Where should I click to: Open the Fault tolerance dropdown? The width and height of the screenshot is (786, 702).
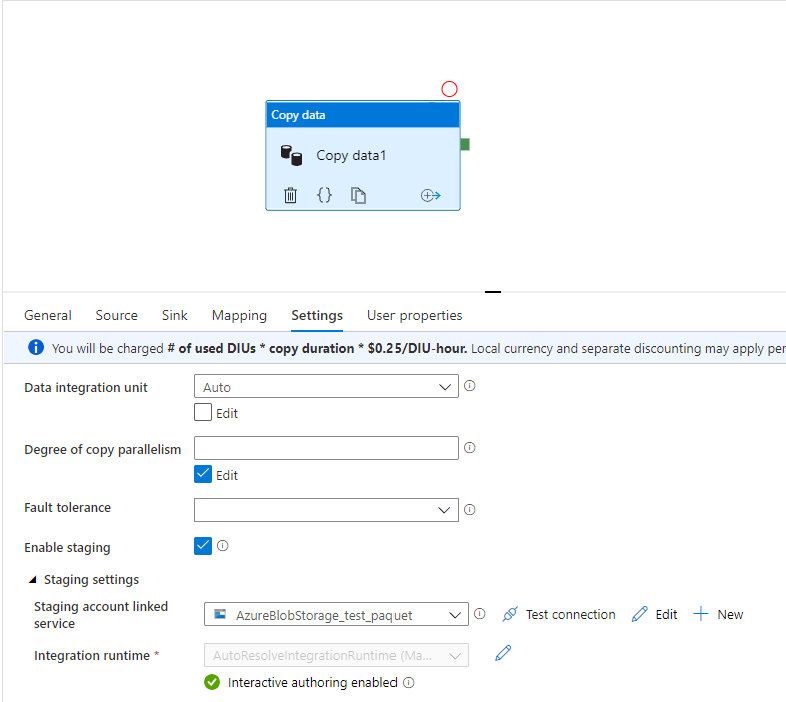coord(326,510)
